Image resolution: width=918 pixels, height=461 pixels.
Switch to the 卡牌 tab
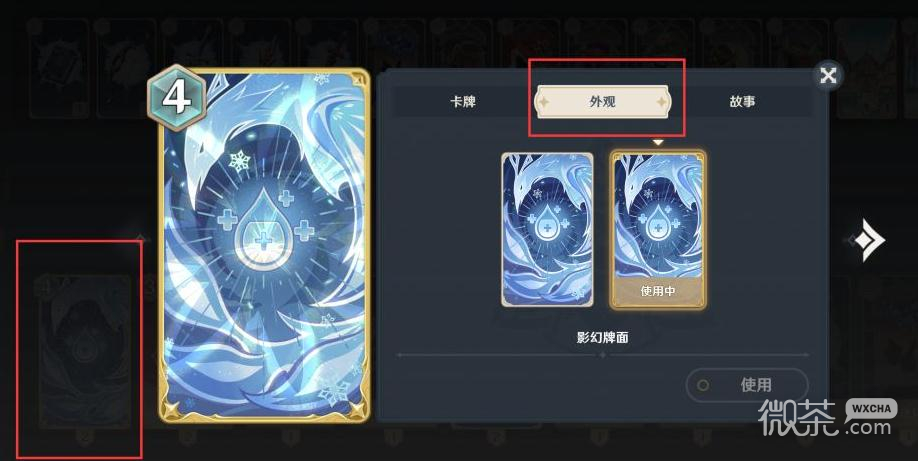tap(463, 101)
